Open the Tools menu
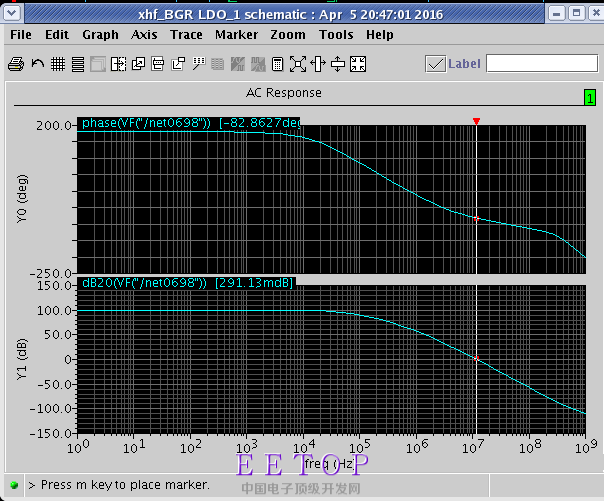 point(336,35)
